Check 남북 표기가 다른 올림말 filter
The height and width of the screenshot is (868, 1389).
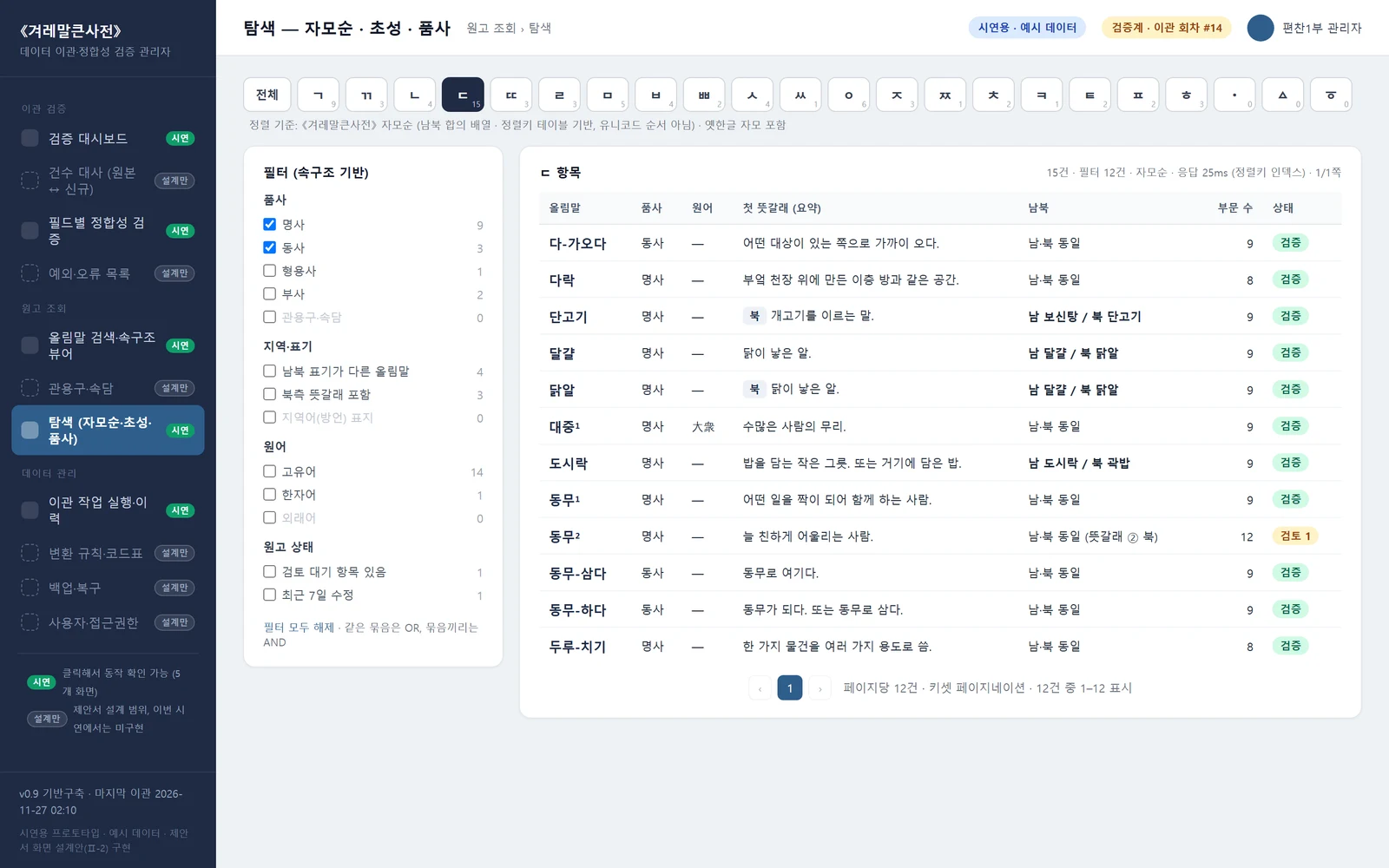click(x=269, y=371)
